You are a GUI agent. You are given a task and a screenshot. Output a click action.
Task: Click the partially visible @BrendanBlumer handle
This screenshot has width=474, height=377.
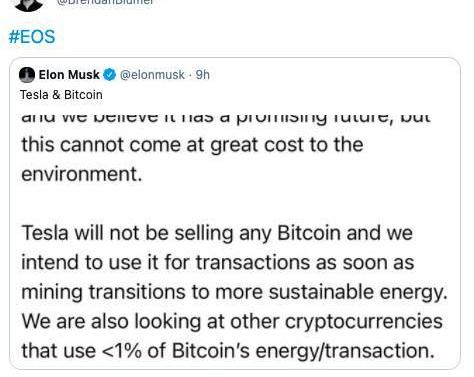pyautogui.click(x=105, y=2)
